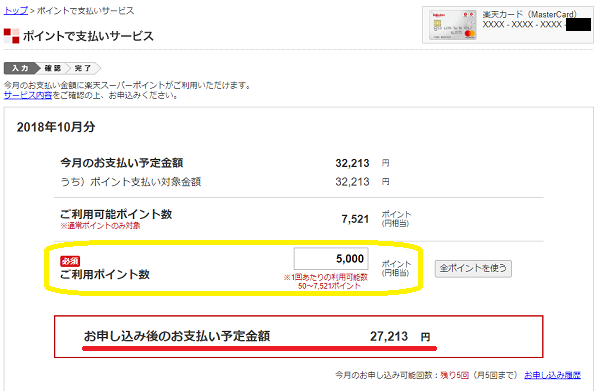The image size is (600, 391).
Task: Click the XXXX - XXXX - XXXX card number
Action: tap(522, 25)
